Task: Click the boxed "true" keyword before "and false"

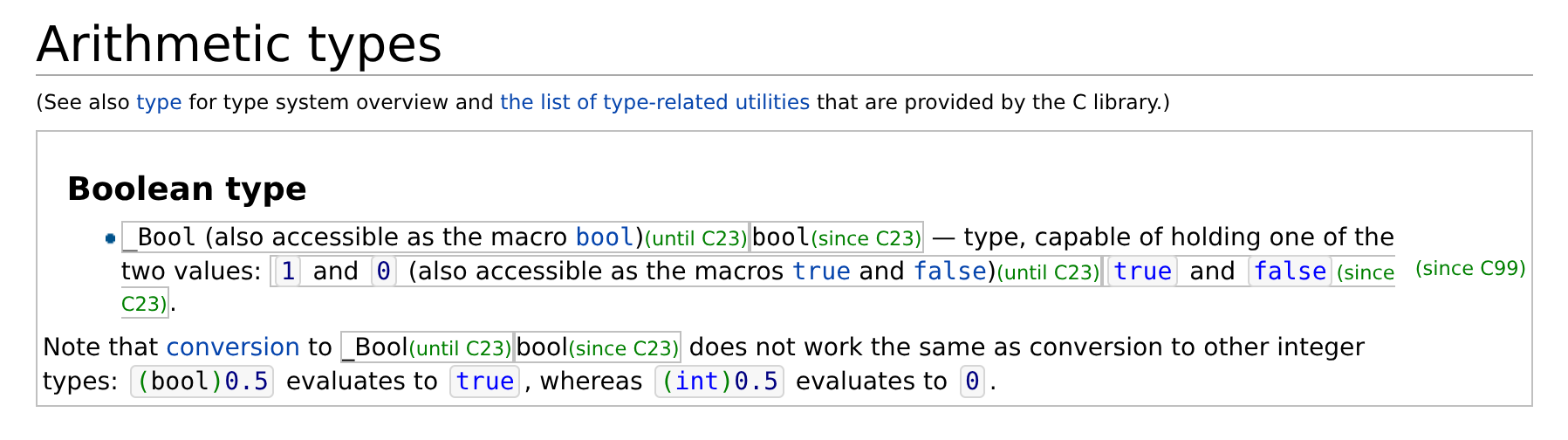Action: pos(1142,272)
